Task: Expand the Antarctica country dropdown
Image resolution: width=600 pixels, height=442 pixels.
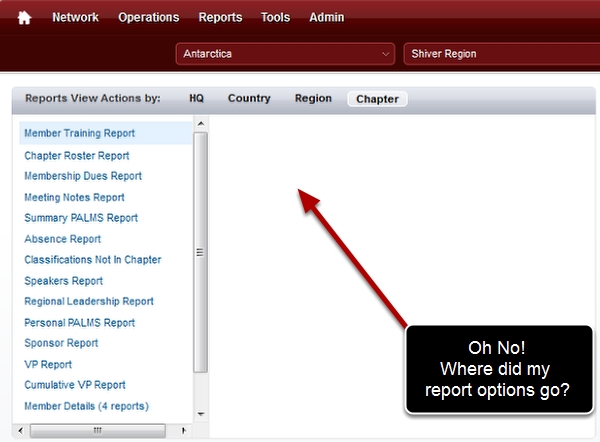Action: point(285,54)
